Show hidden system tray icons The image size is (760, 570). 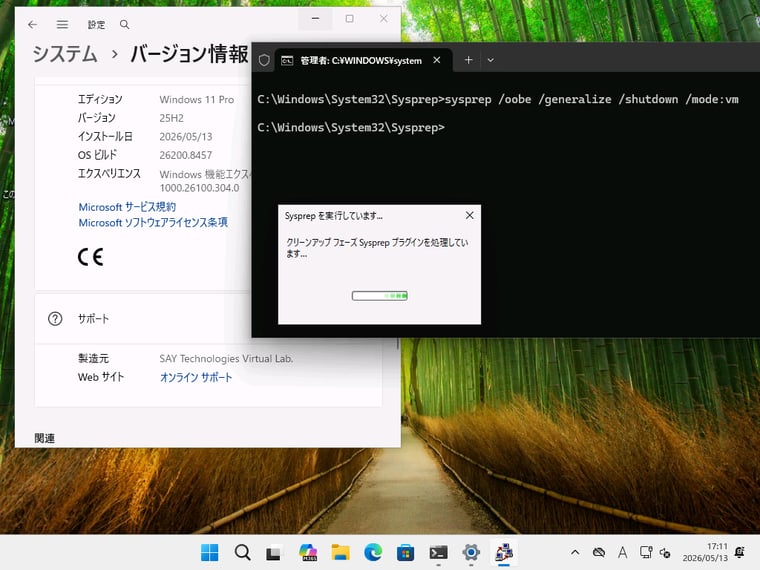(x=575, y=552)
